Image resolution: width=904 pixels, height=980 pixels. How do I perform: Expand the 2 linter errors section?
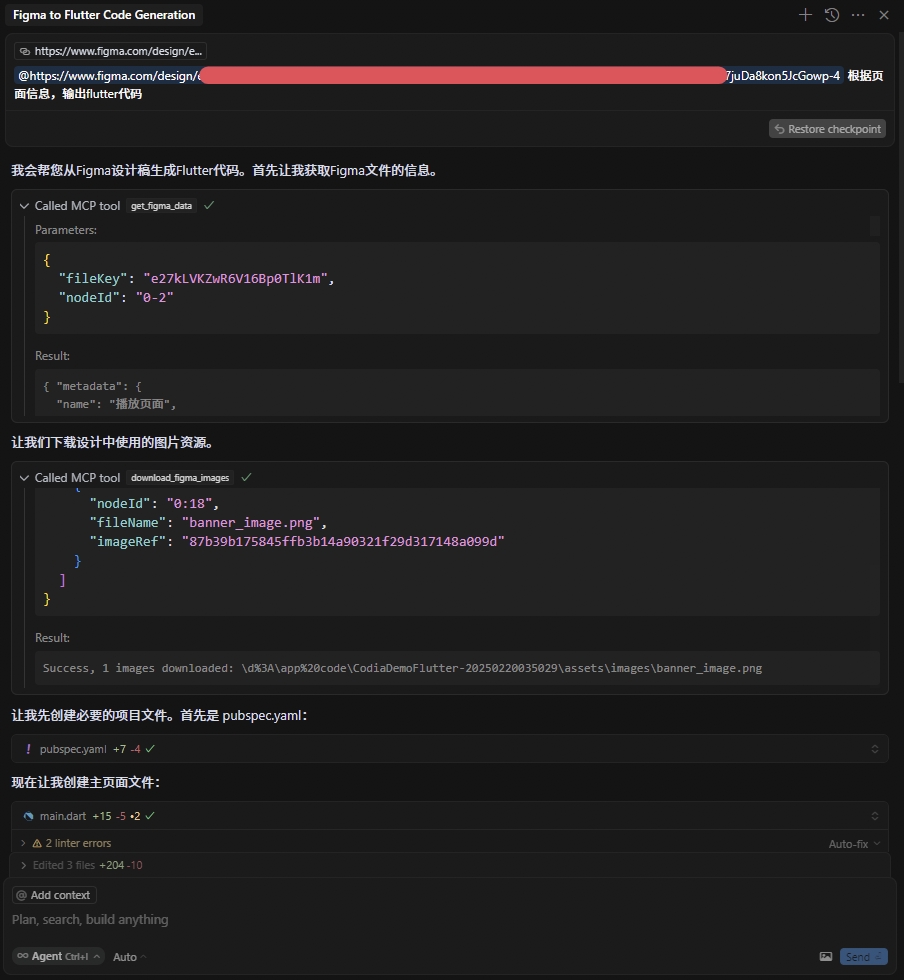(23, 843)
